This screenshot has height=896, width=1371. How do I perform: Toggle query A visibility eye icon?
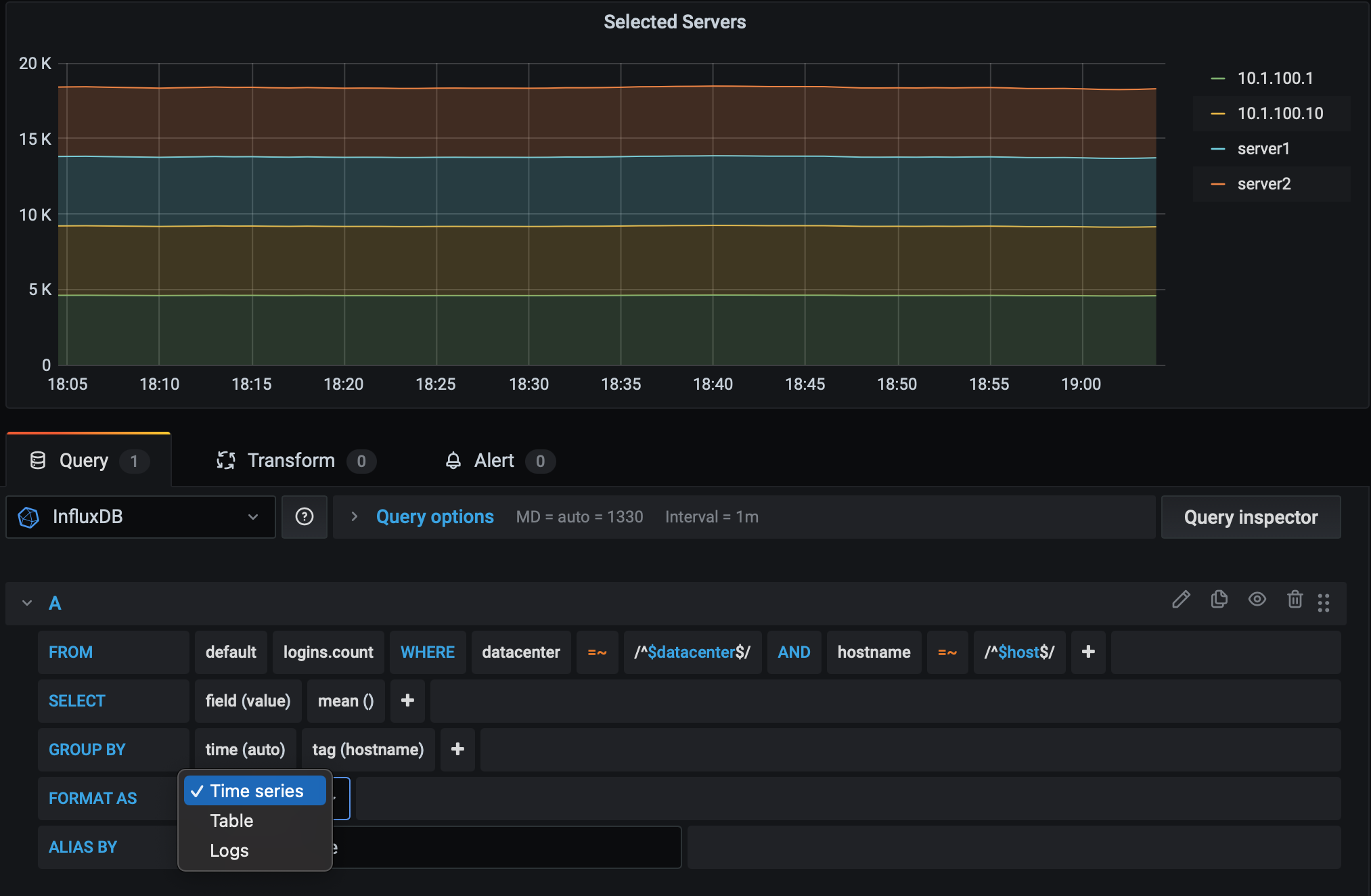pos(1257,600)
